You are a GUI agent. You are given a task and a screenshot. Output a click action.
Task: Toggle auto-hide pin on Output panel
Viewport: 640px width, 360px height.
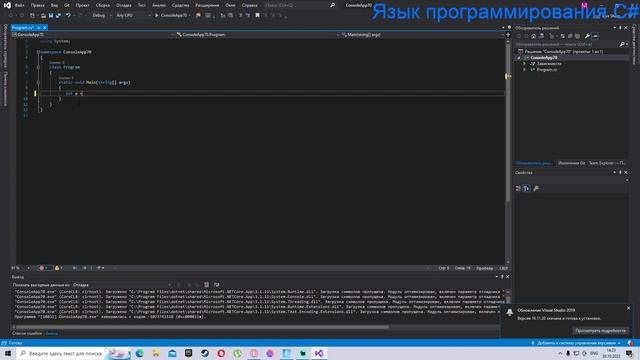click(502, 277)
